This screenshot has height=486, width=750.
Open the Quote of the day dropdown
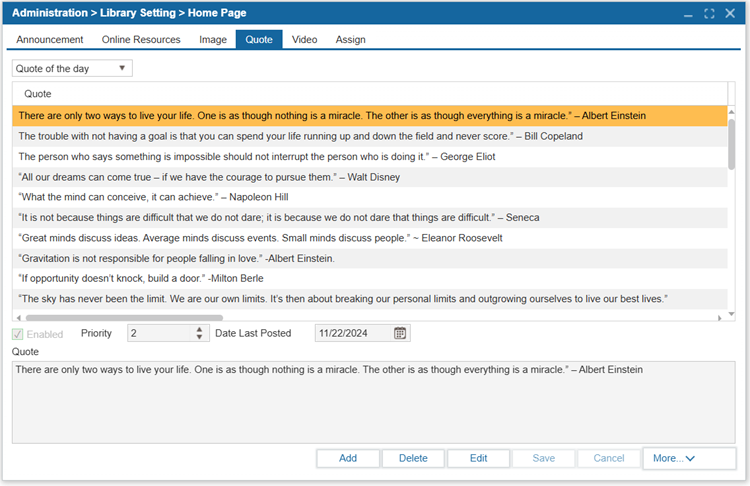tap(72, 68)
